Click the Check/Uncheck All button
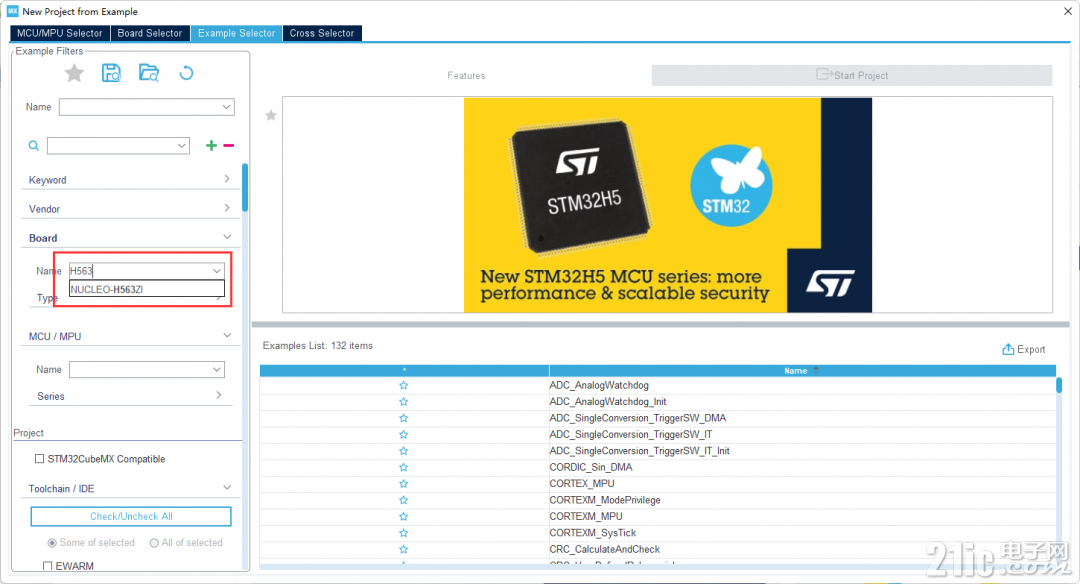Image resolution: width=1080 pixels, height=584 pixels. tap(131, 517)
